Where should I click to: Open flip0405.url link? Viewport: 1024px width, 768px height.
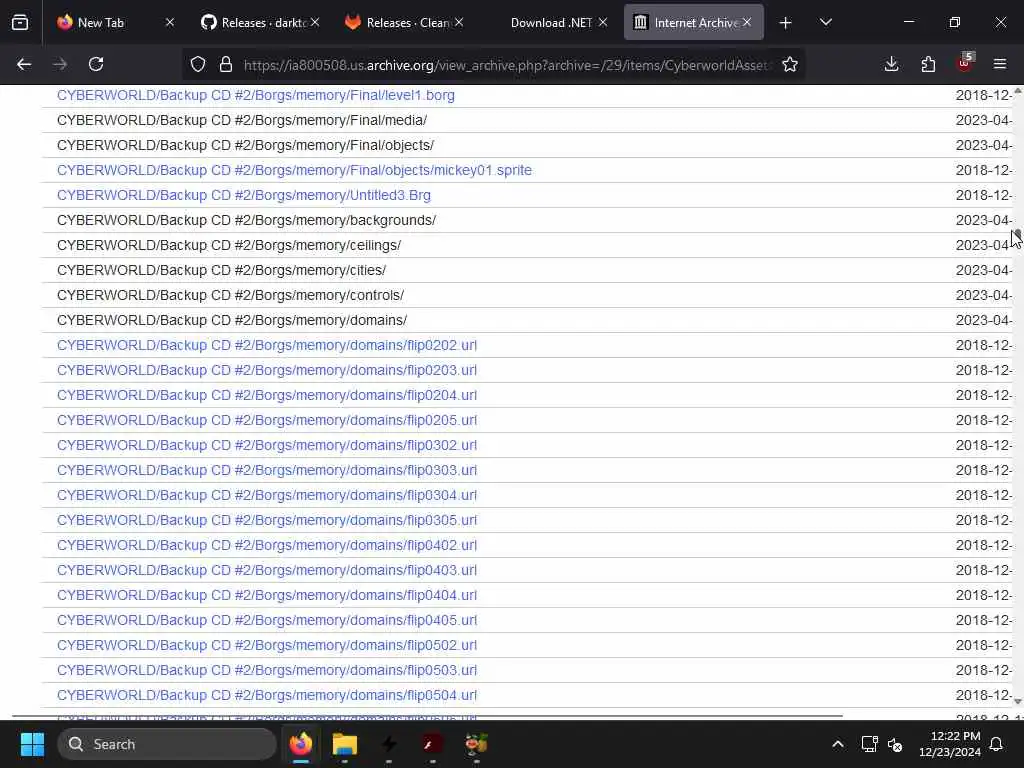pyautogui.click(x=266, y=620)
